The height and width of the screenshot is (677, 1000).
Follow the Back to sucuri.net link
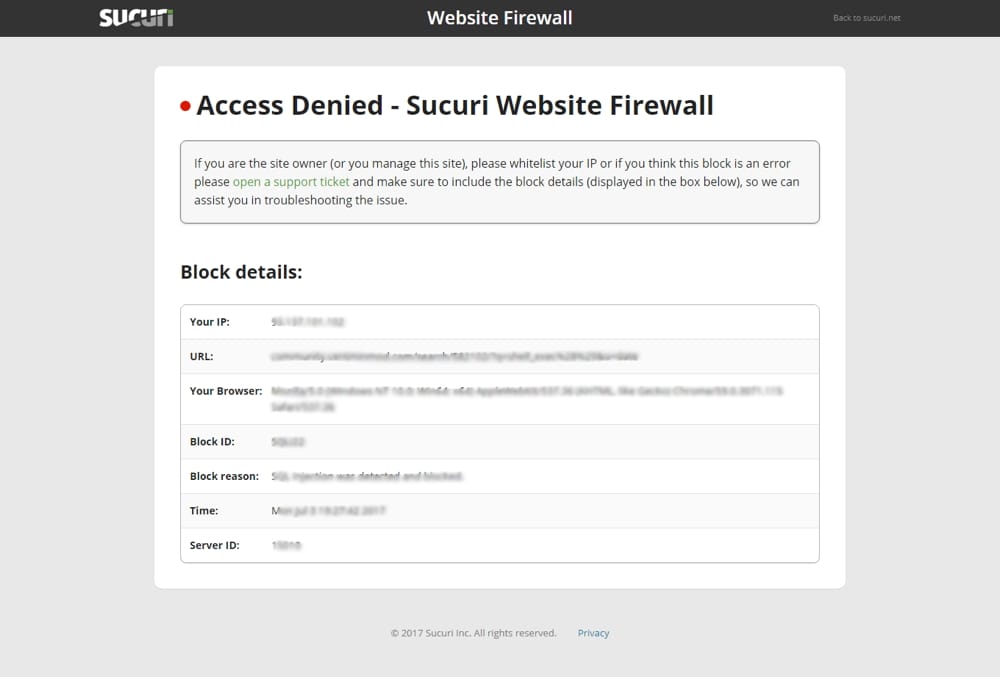867,18
